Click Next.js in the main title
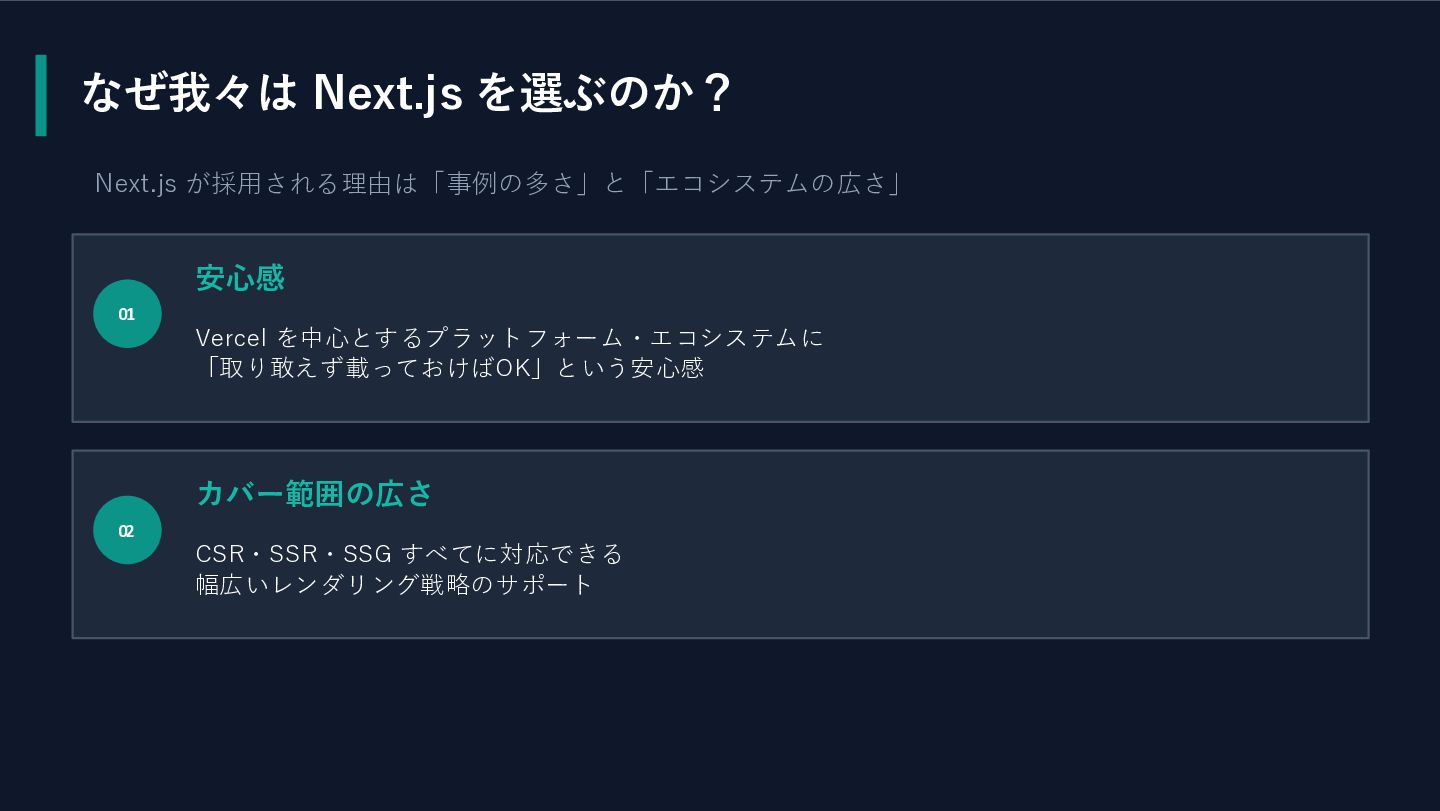 388,93
